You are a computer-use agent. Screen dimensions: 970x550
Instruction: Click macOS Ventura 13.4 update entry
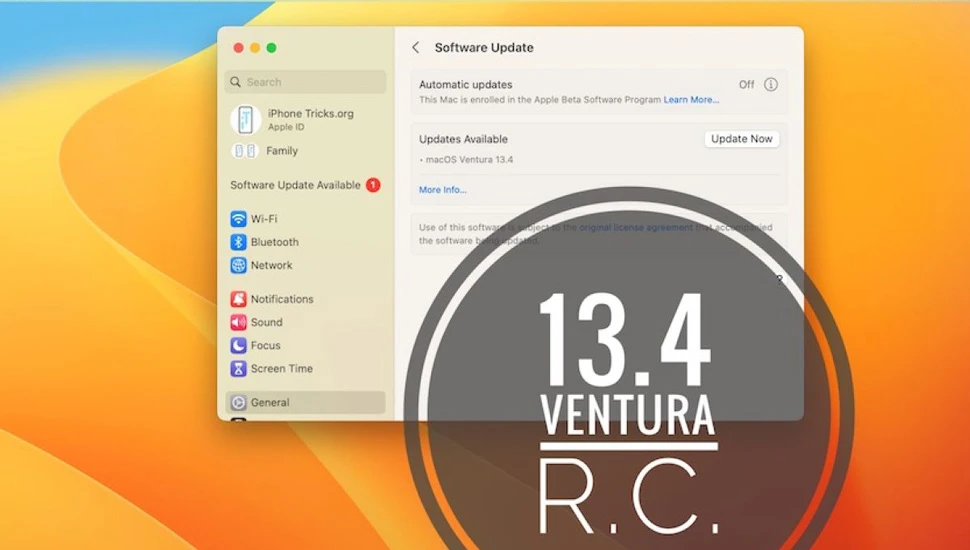(470, 160)
